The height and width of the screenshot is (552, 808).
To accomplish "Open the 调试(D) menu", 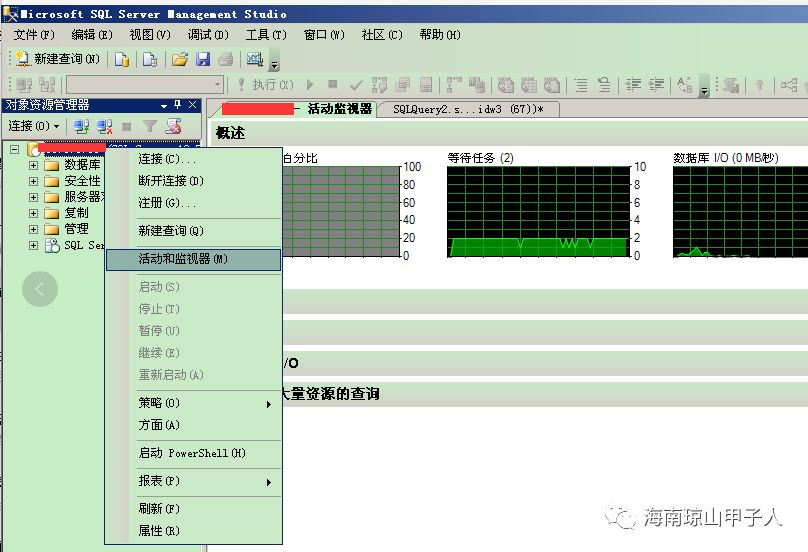I will pos(208,35).
